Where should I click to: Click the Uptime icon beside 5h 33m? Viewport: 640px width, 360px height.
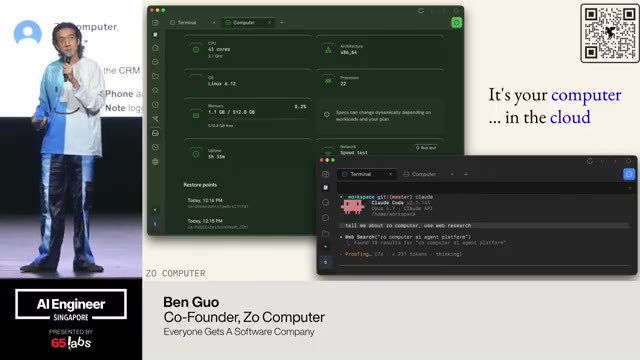tap(196, 154)
